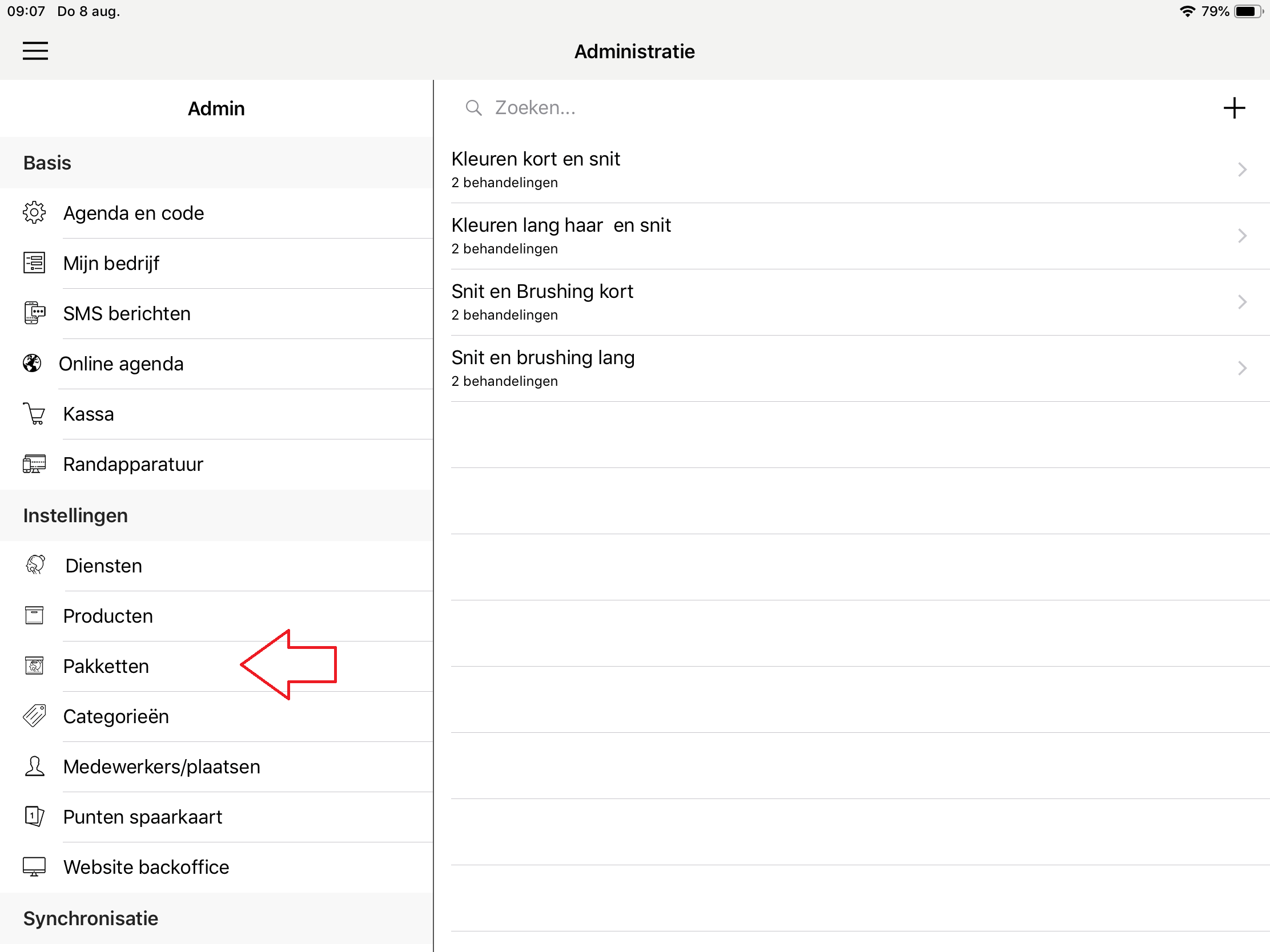The image size is (1270, 952).
Task: Expand chevron for Kleuren kort en snit
Action: click(1242, 170)
